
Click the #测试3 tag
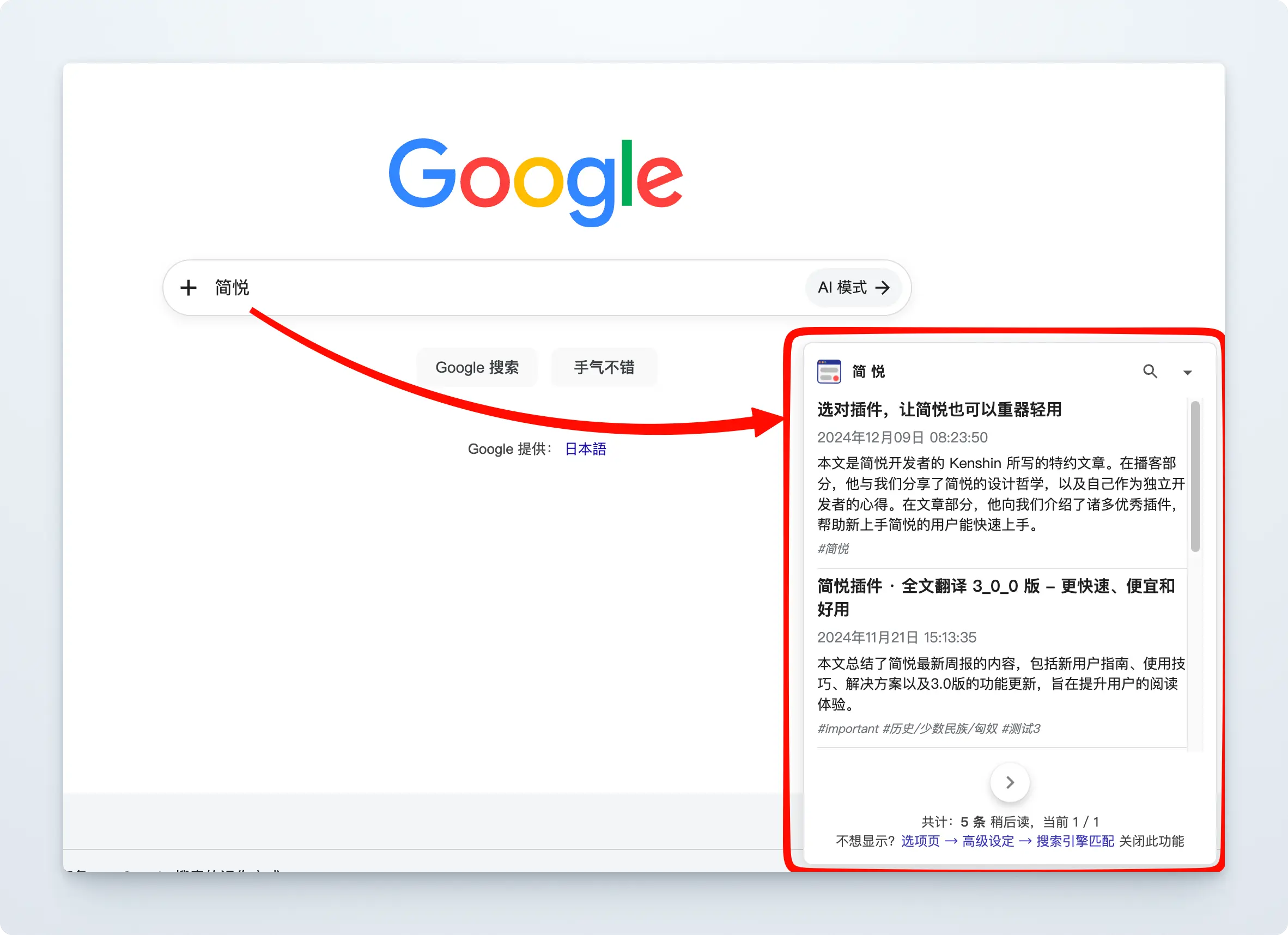click(1021, 729)
